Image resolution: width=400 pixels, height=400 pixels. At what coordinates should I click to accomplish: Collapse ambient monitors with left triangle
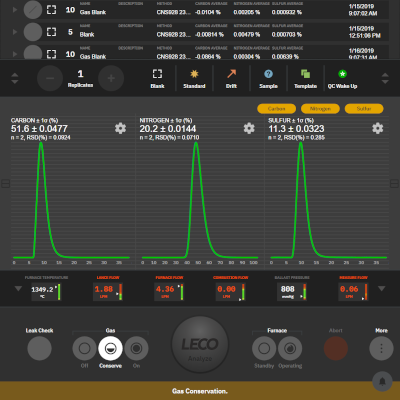18,289
